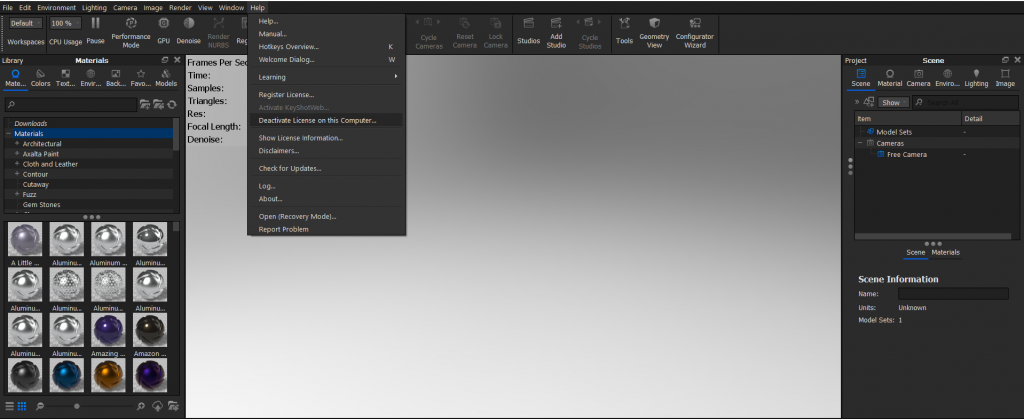Image resolution: width=1024 pixels, height=419 pixels.
Task: Open the Tools toolbar icon
Action: (624, 30)
